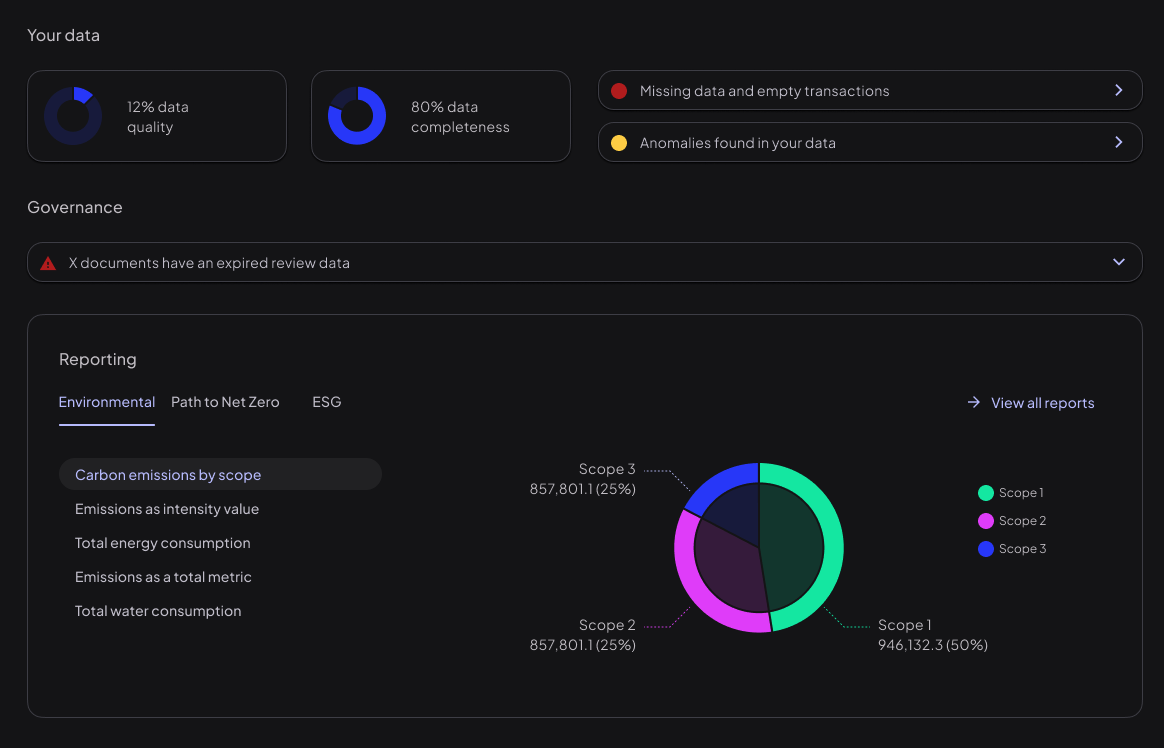Click the red dot on Missing data row
The height and width of the screenshot is (748, 1164).
point(619,91)
